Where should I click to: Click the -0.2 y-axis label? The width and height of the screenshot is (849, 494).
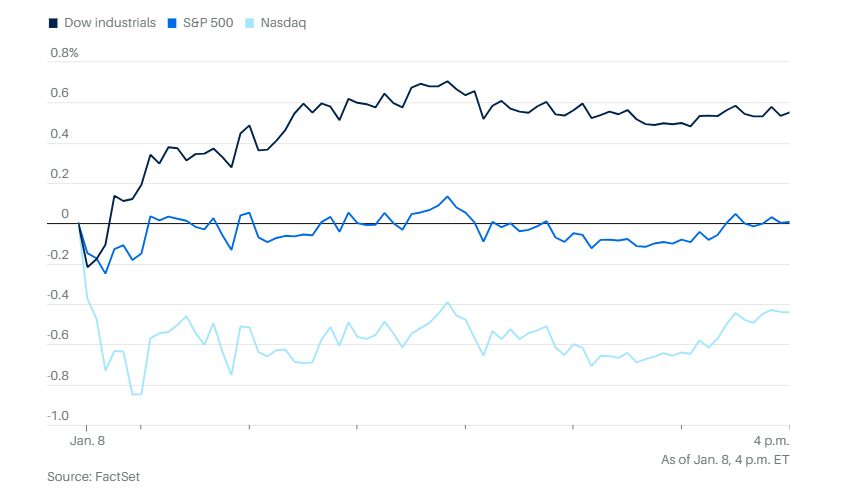(57, 255)
